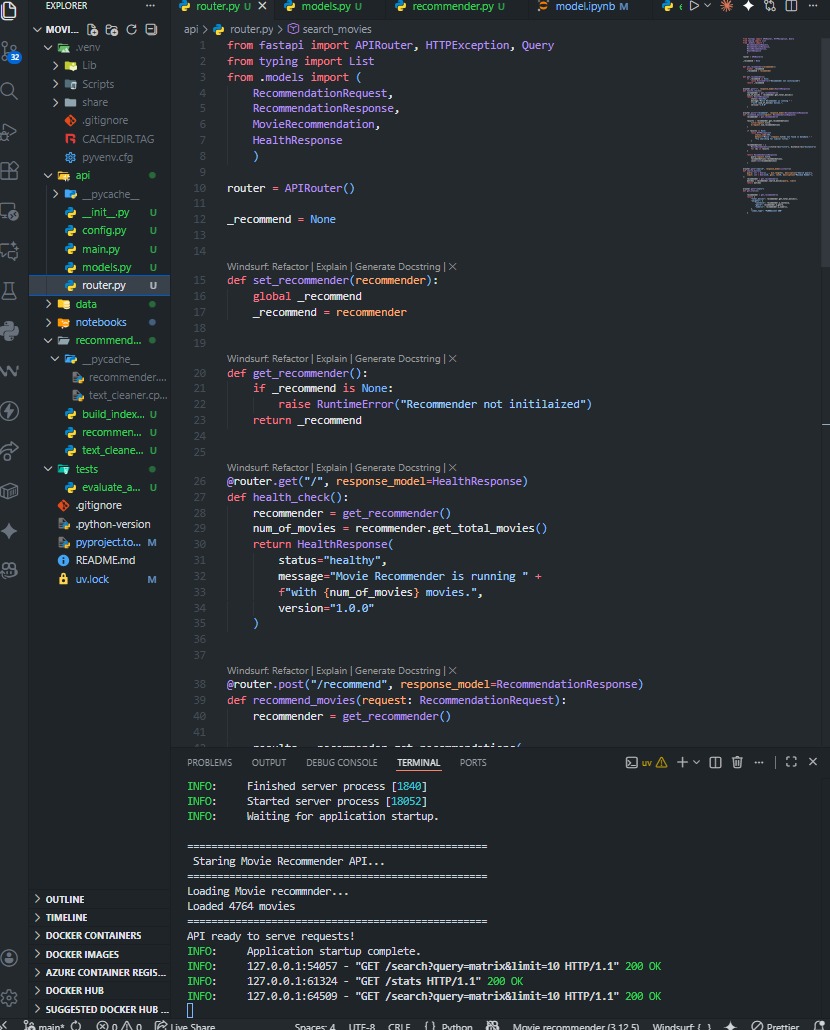This screenshot has width=830, height=1030.
Task: Click New File icon in Explorer header
Action: [93, 30]
